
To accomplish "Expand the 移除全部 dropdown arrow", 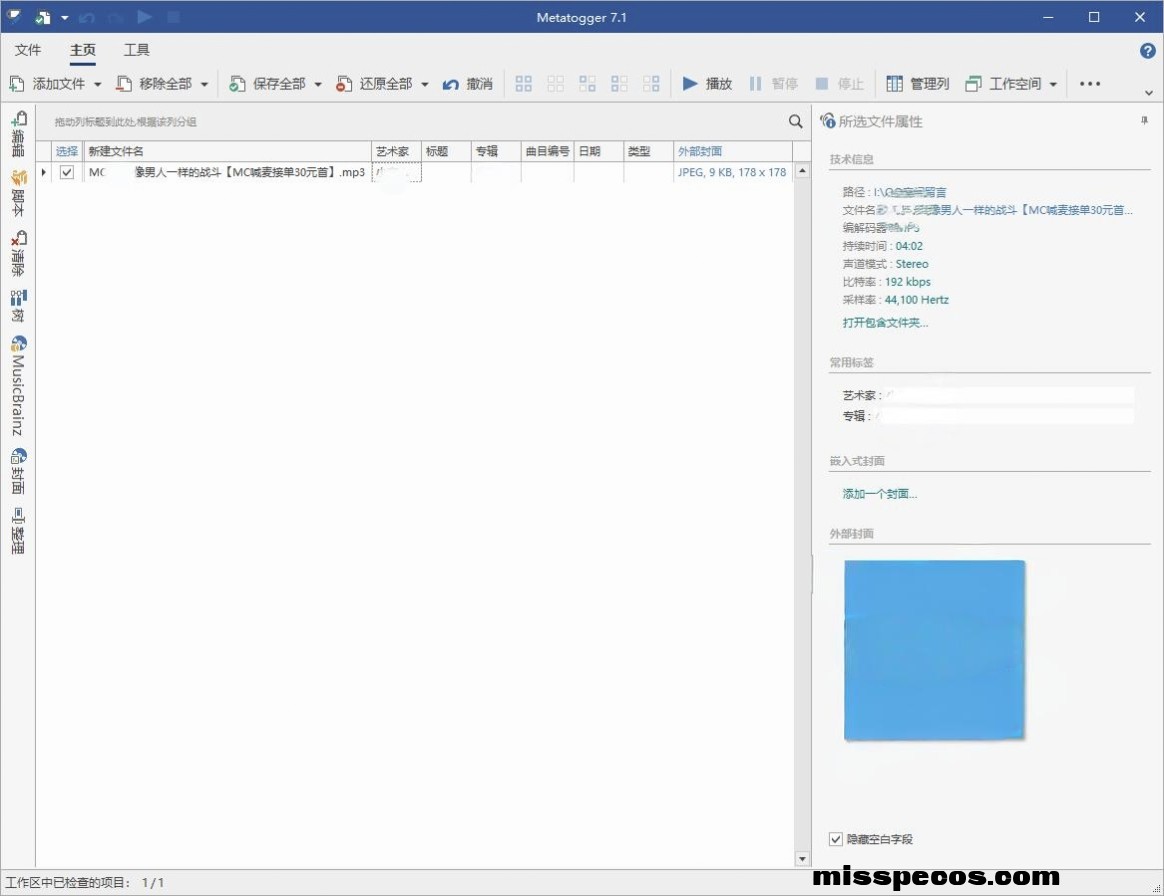I will [204, 84].
